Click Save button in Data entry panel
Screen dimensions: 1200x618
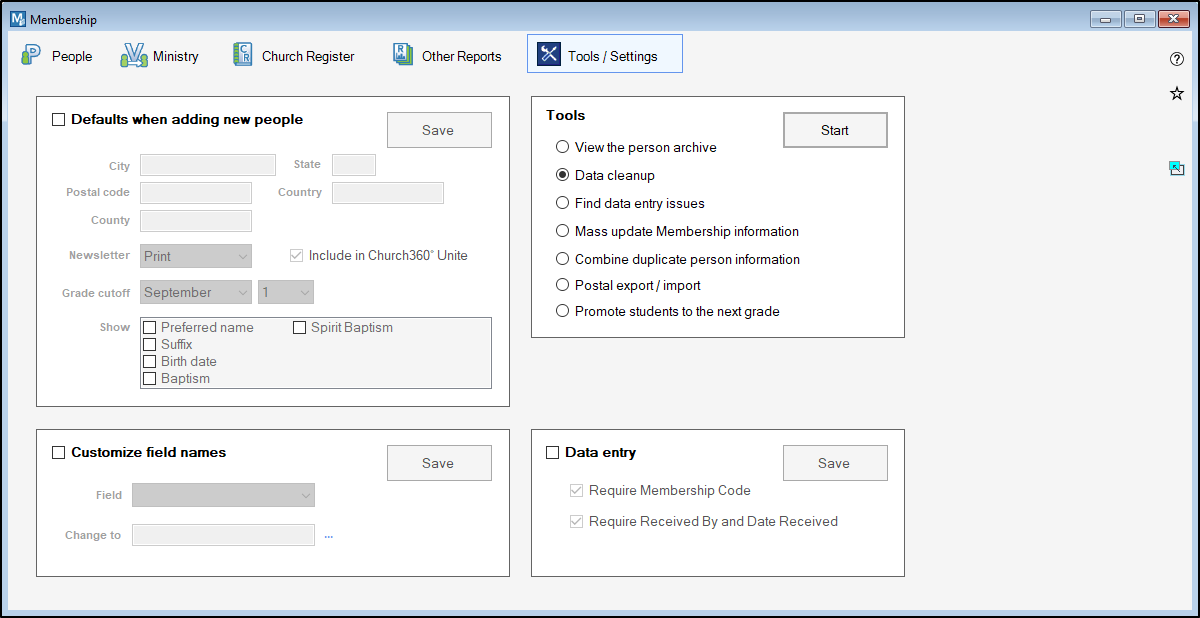[834, 463]
